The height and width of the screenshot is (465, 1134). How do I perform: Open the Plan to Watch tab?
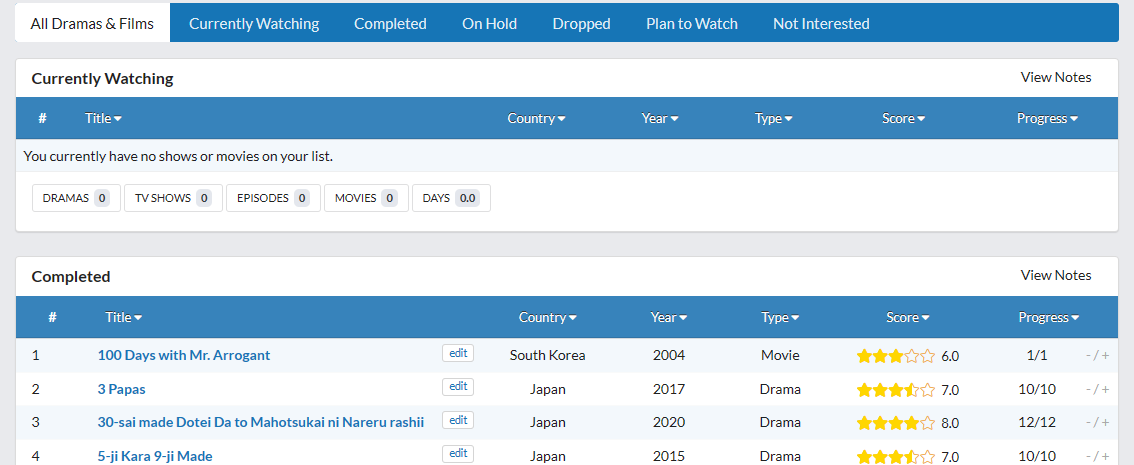[691, 23]
